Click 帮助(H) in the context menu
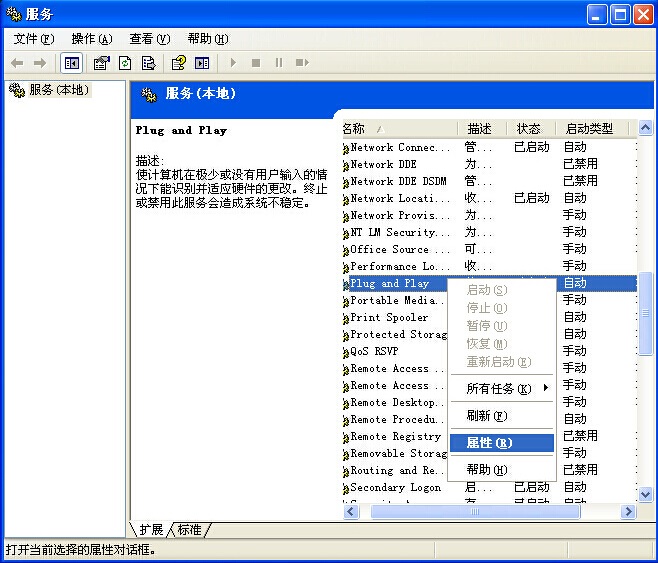Screen dimensions: 658x563 click(x=487, y=470)
